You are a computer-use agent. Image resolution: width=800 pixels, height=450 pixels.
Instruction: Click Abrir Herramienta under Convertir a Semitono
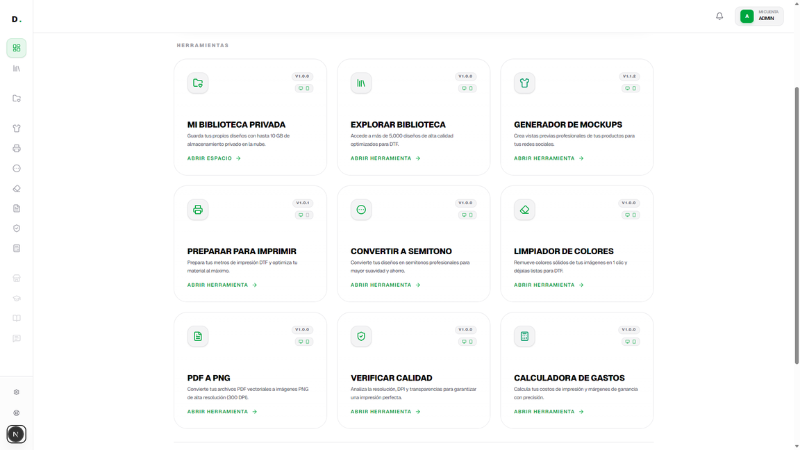385,285
